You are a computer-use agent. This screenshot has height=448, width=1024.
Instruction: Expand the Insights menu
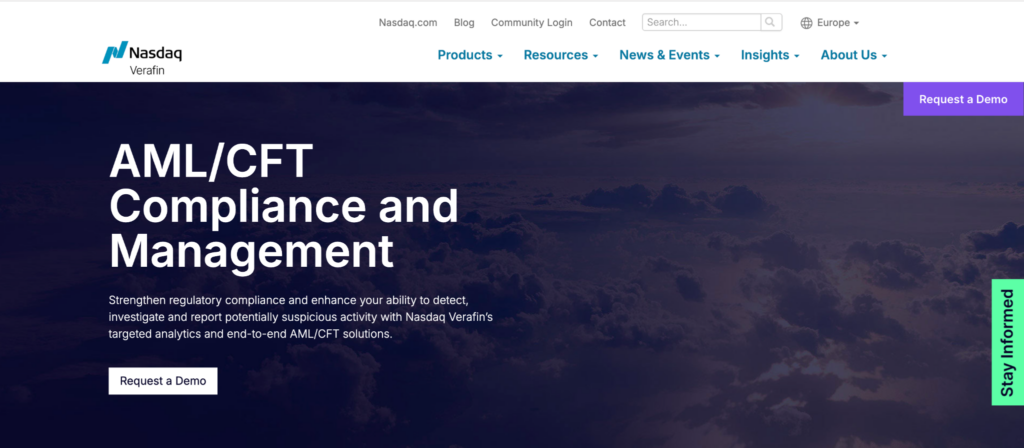(770, 56)
